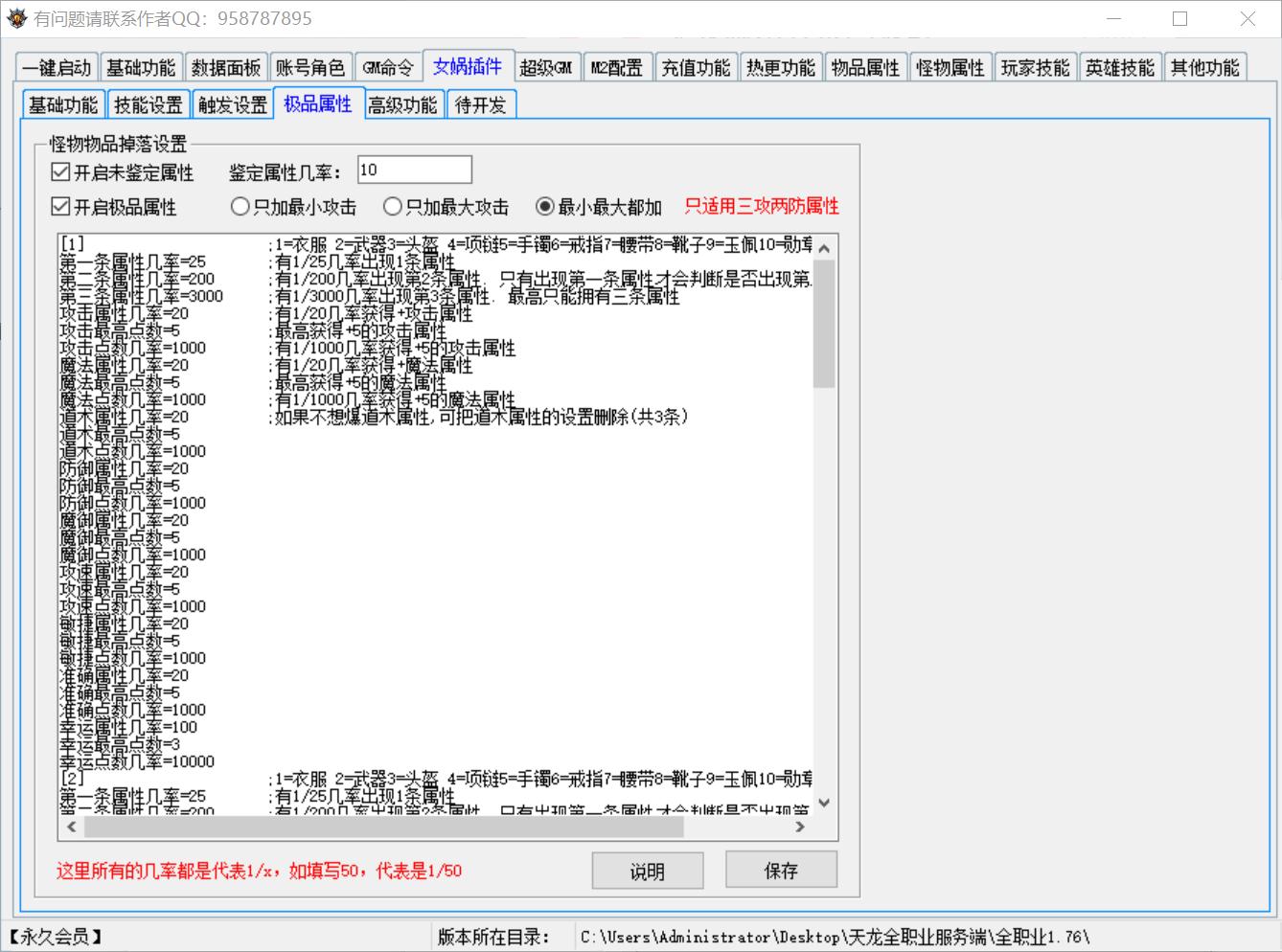Click the horizontal scrollbar right arrow
Image resolution: width=1282 pixels, height=952 pixels.
[800, 827]
